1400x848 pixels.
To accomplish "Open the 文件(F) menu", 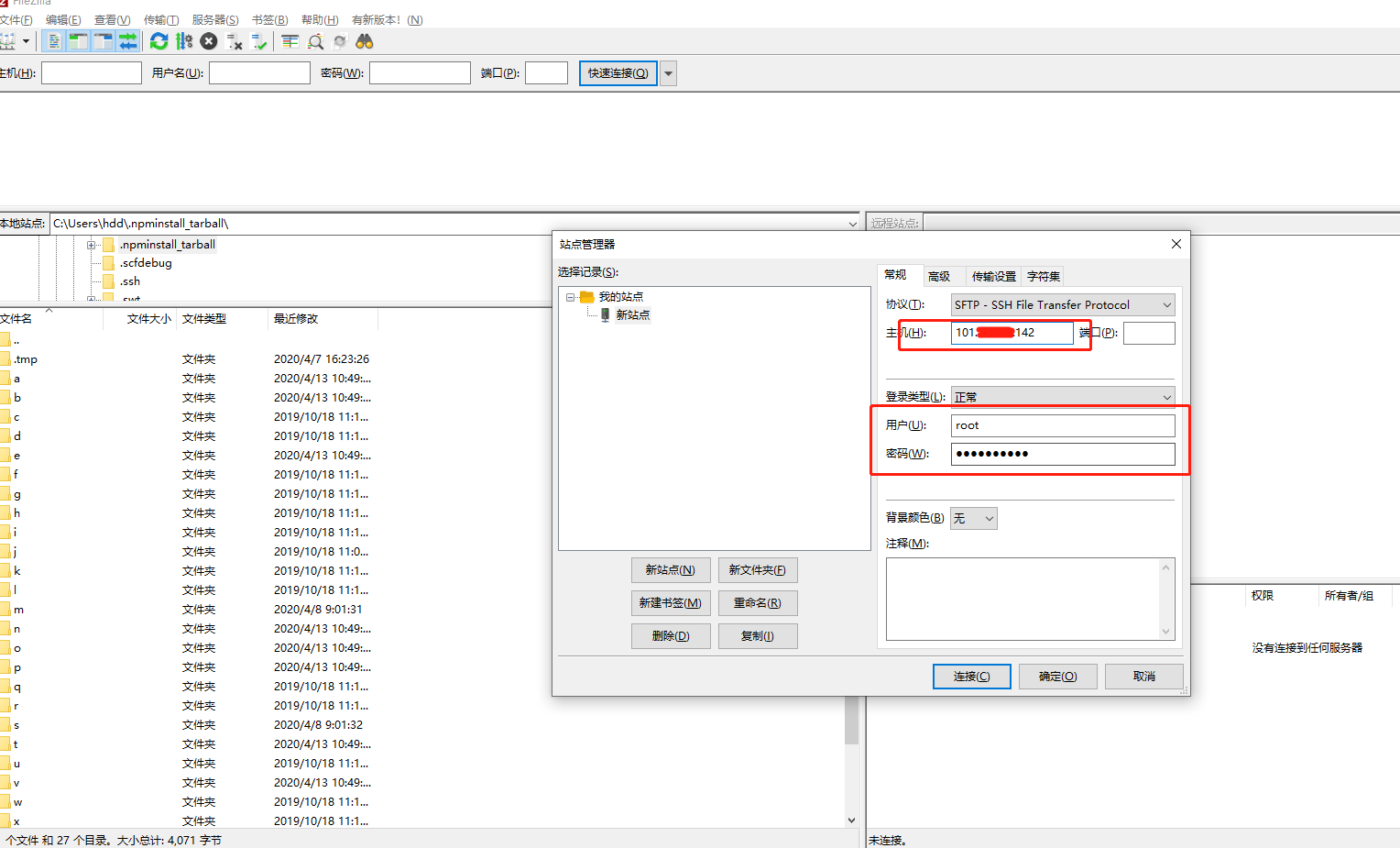I will (x=16, y=19).
